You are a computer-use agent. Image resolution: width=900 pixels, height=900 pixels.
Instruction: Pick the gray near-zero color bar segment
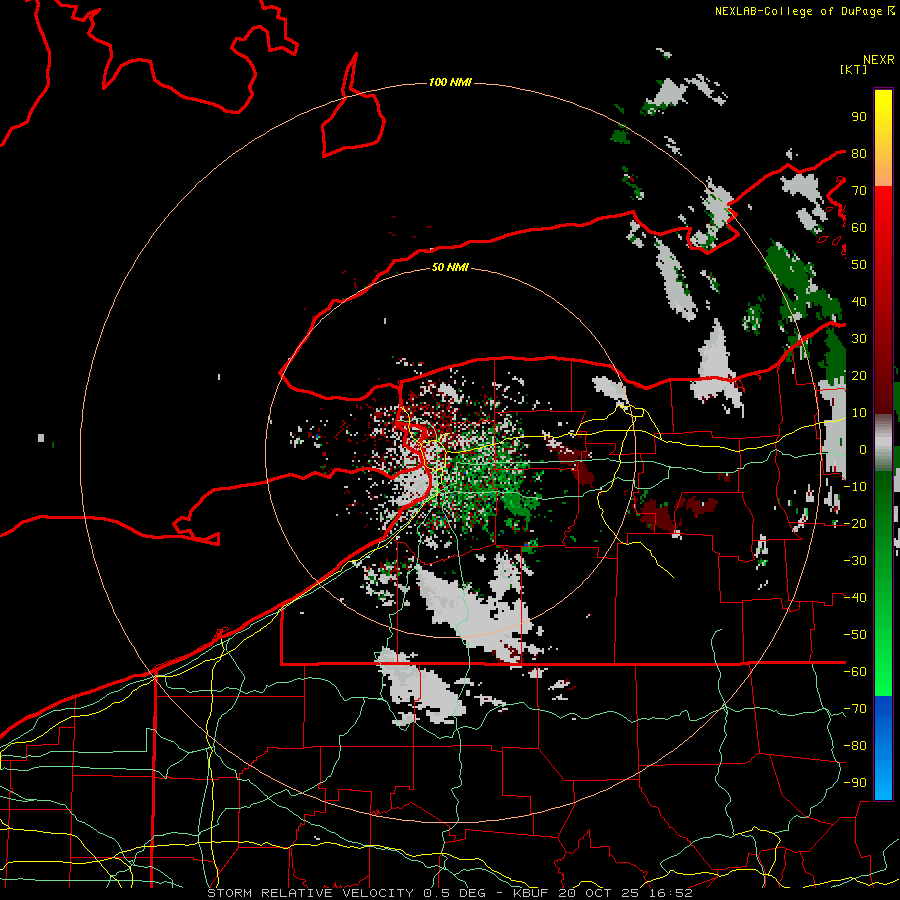point(883,443)
